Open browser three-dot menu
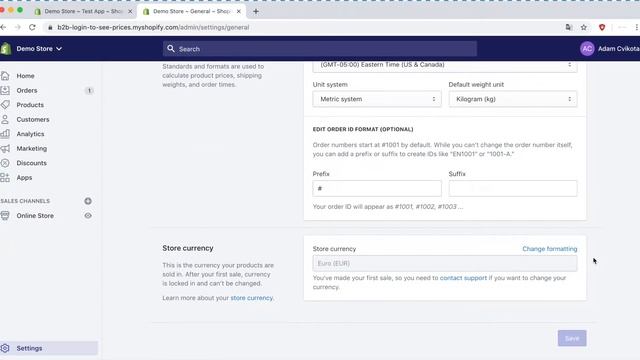640x360 pixels. [637, 27]
